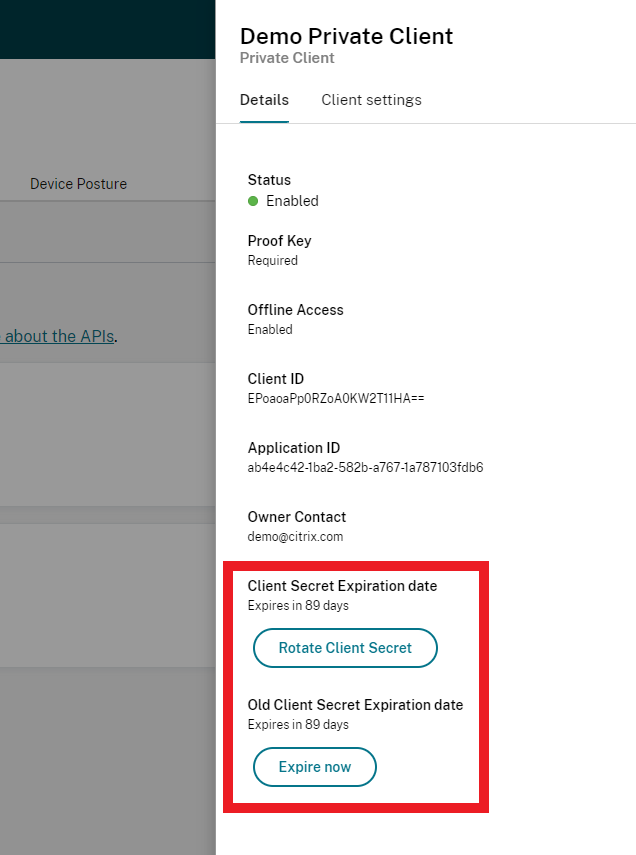Click the demo@citrix.com owner contact email

click(x=295, y=536)
